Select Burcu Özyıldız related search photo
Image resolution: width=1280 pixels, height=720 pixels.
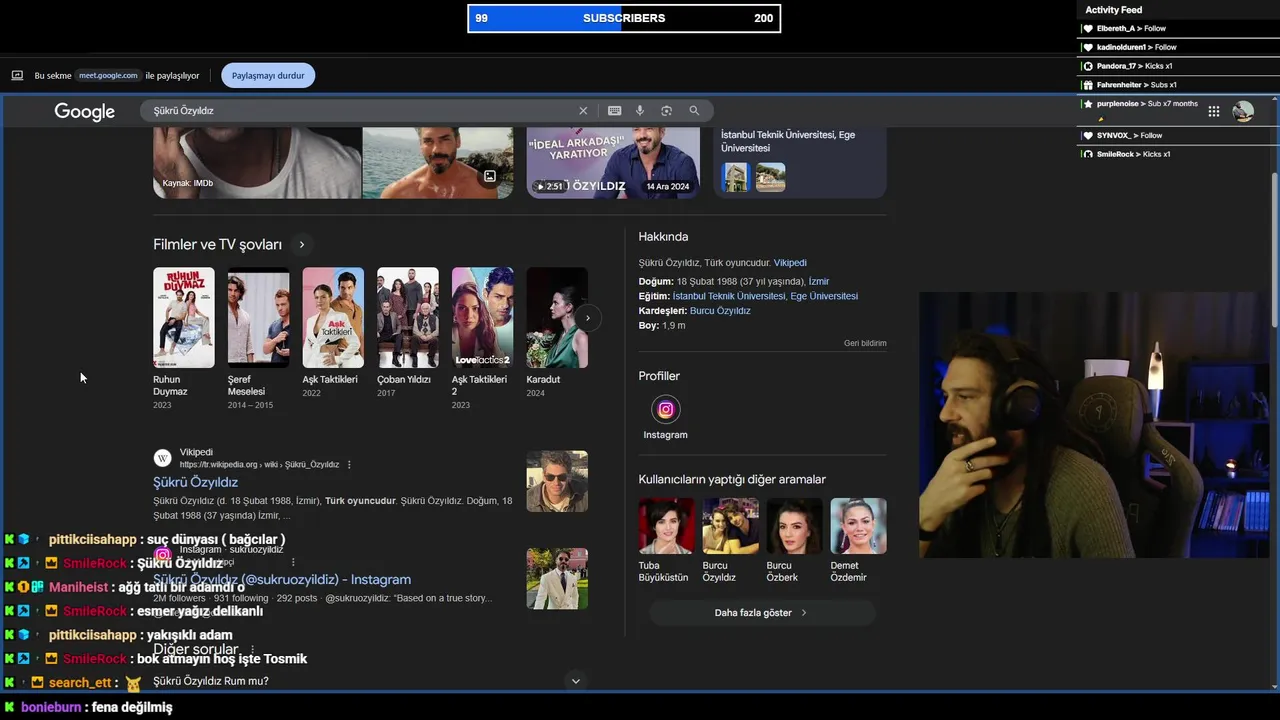click(730, 526)
